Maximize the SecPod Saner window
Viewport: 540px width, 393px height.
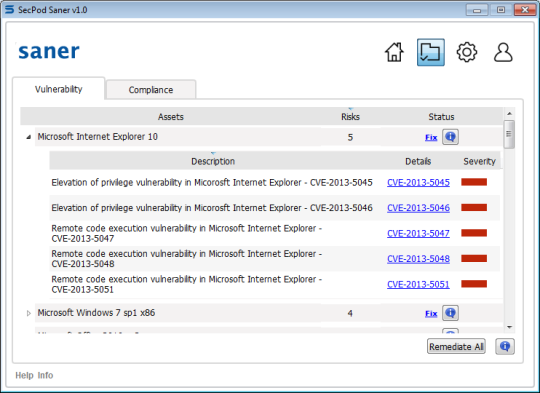(501, 10)
